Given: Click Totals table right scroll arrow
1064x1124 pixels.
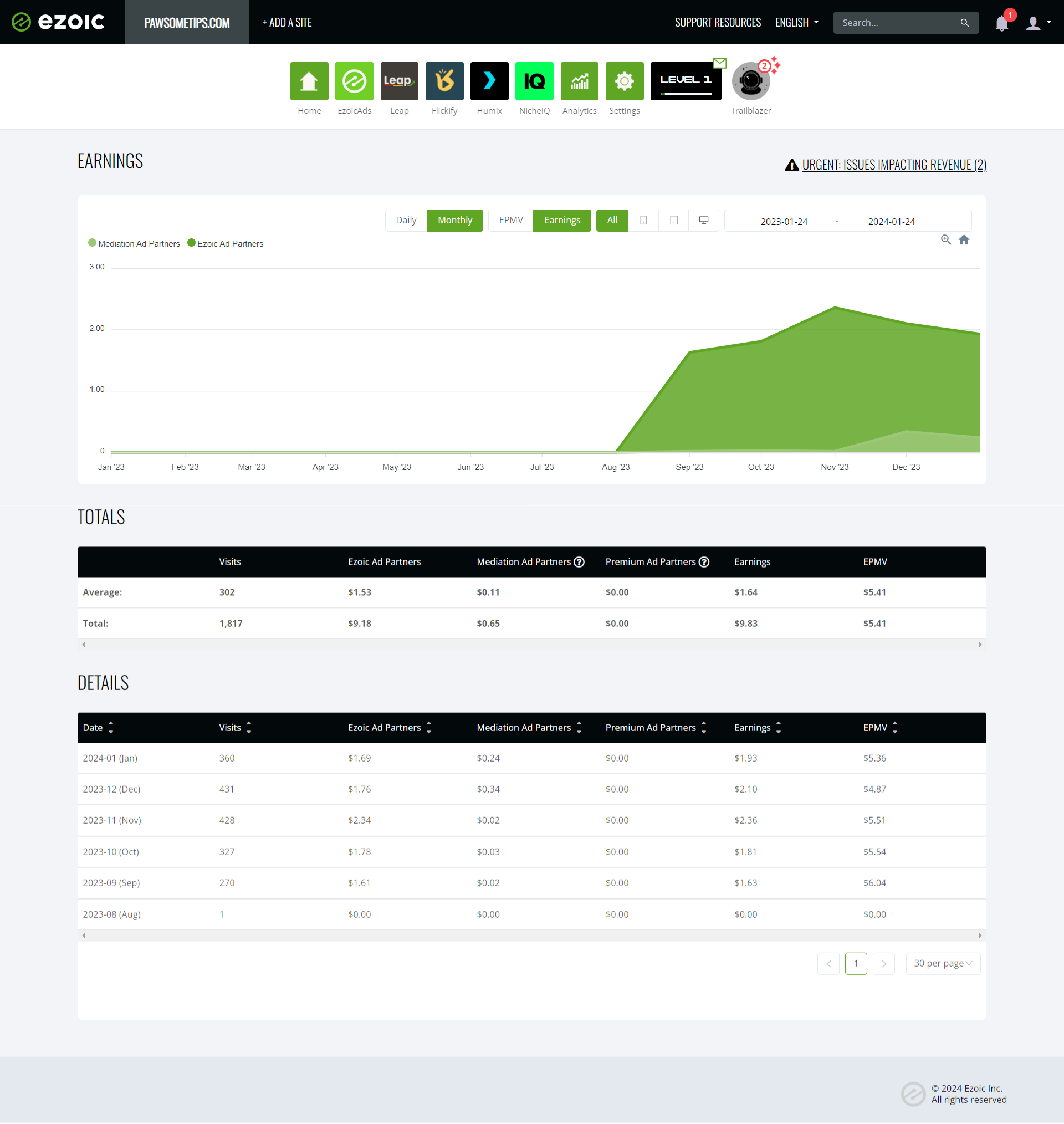Looking at the screenshot, I should (980, 645).
